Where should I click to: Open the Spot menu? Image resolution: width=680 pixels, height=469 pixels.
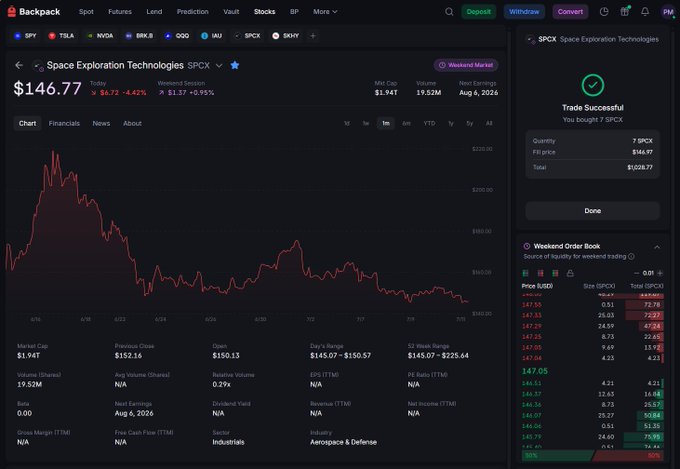(x=86, y=12)
